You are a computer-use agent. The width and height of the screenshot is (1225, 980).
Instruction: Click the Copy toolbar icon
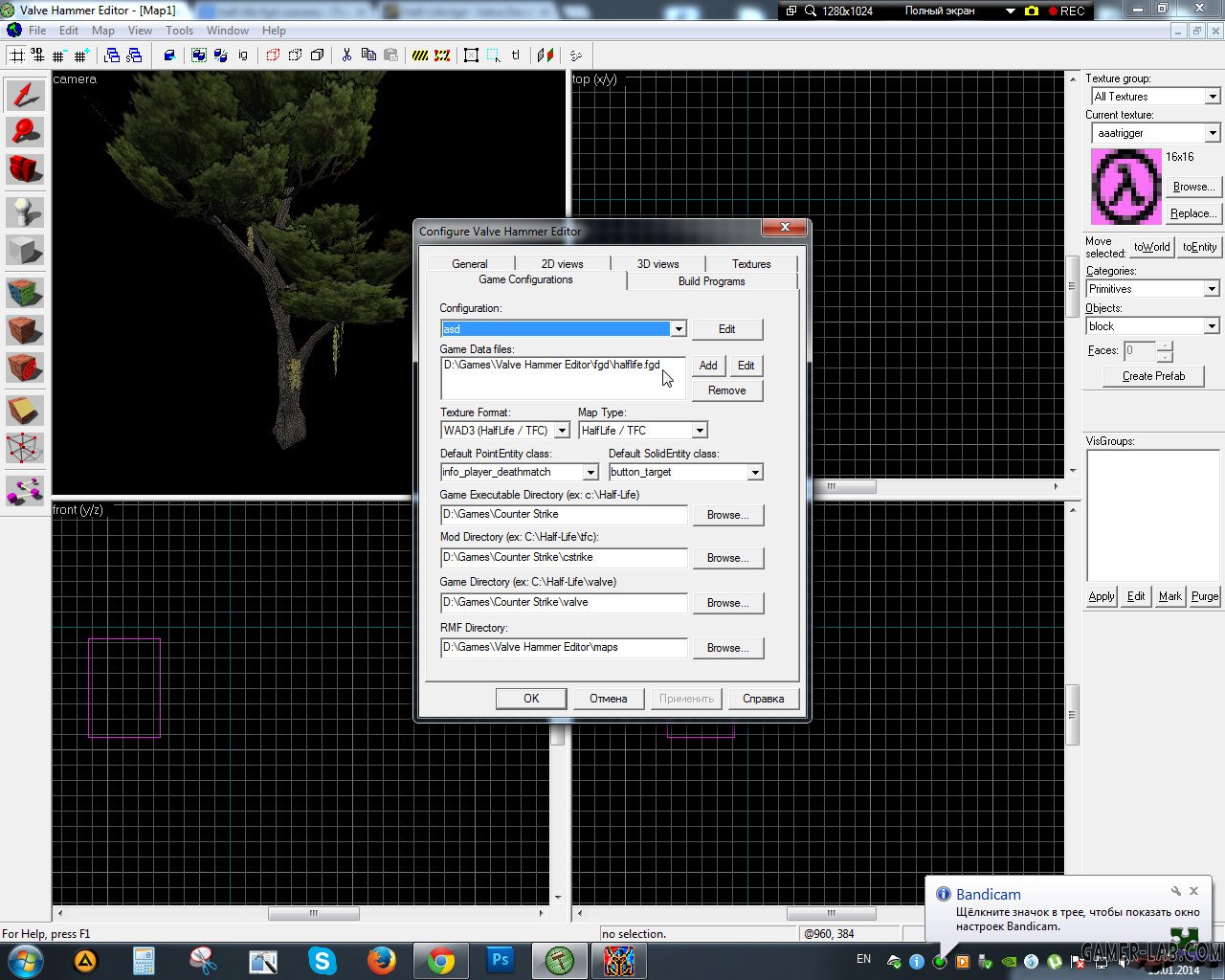tap(368, 56)
